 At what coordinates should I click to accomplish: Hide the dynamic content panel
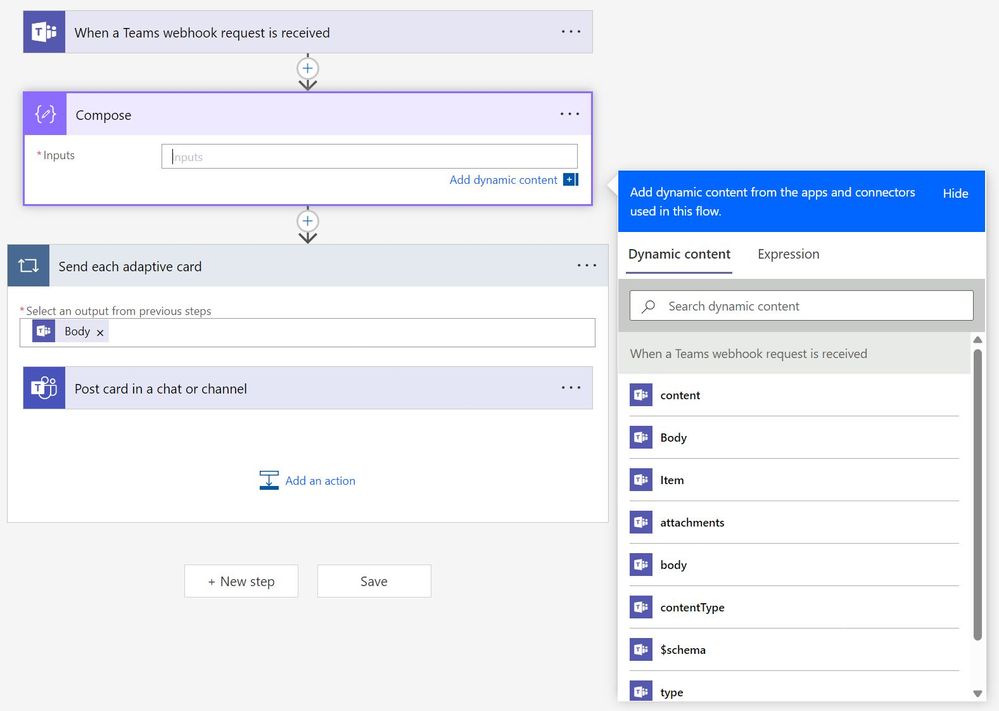pyautogui.click(x=955, y=194)
